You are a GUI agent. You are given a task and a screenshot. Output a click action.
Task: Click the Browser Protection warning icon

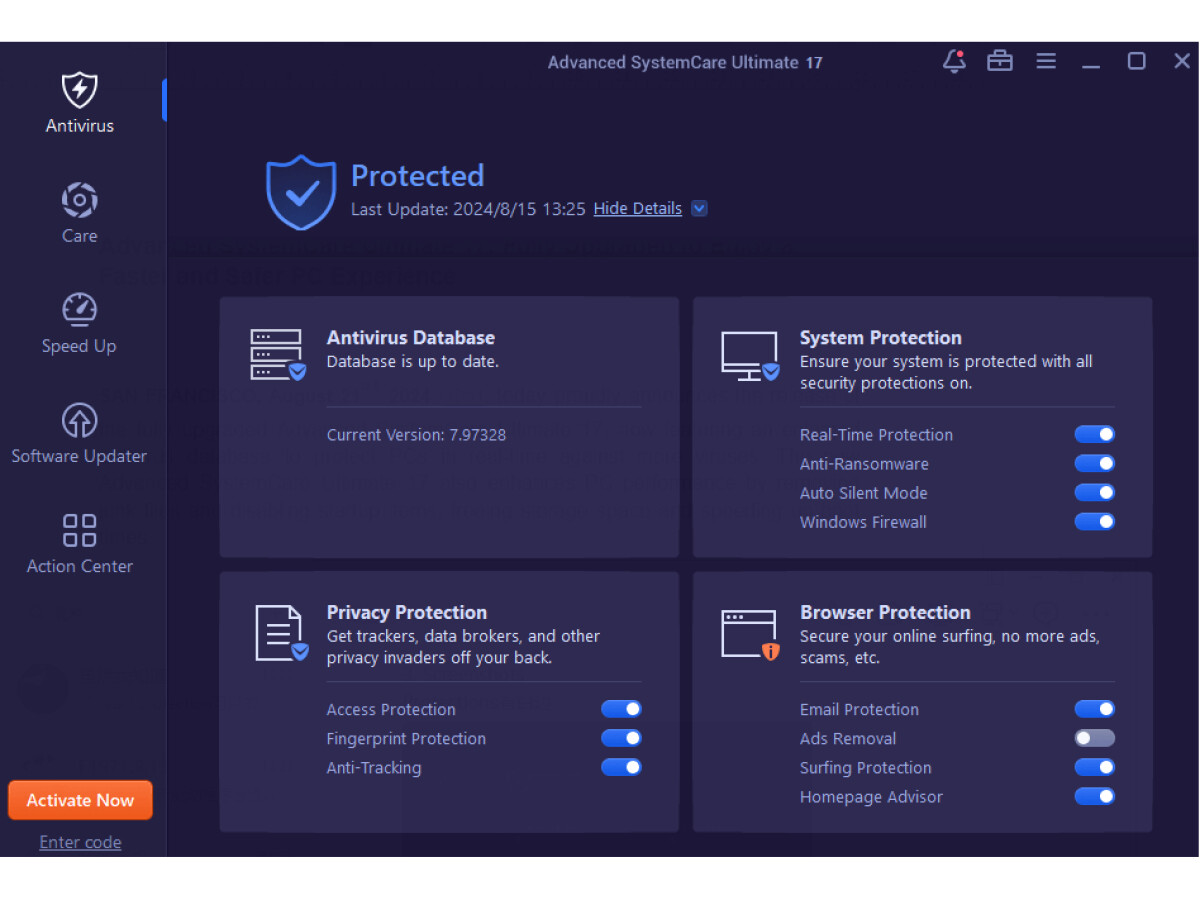tap(750, 634)
